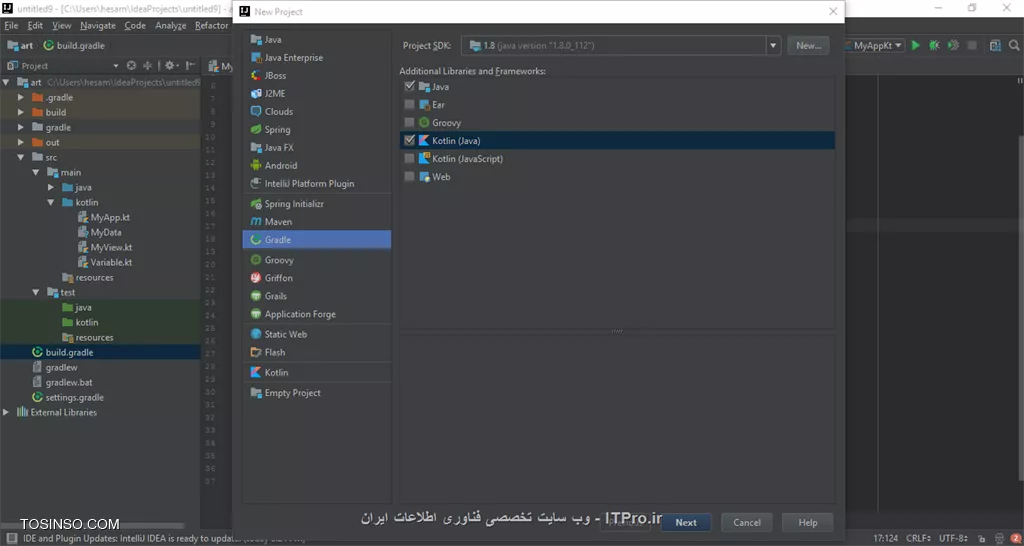The height and width of the screenshot is (546, 1024).
Task: Open Variable.kt in project tree
Action: tap(104, 263)
